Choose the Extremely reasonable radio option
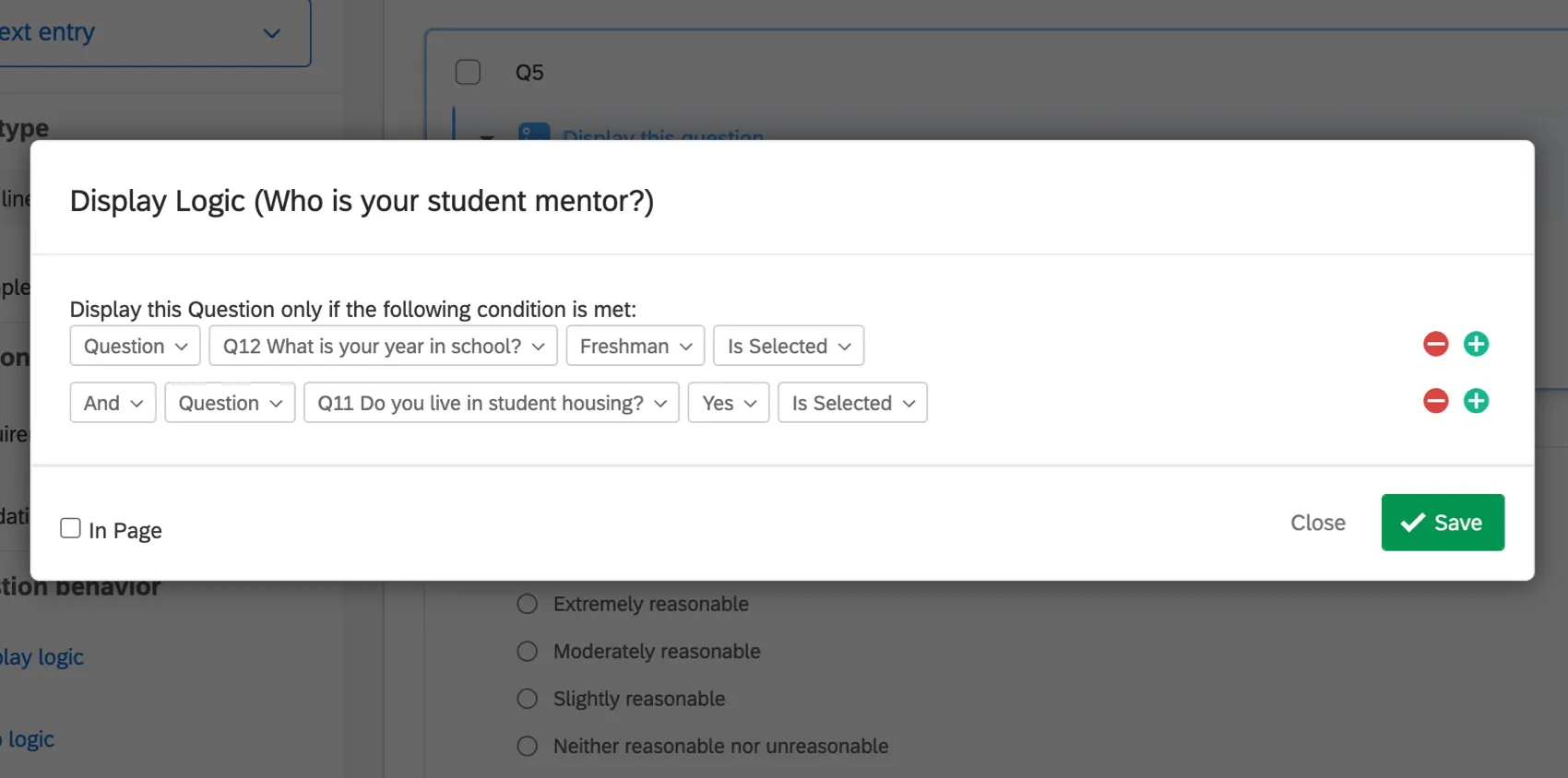1568x778 pixels. (527, 604)
